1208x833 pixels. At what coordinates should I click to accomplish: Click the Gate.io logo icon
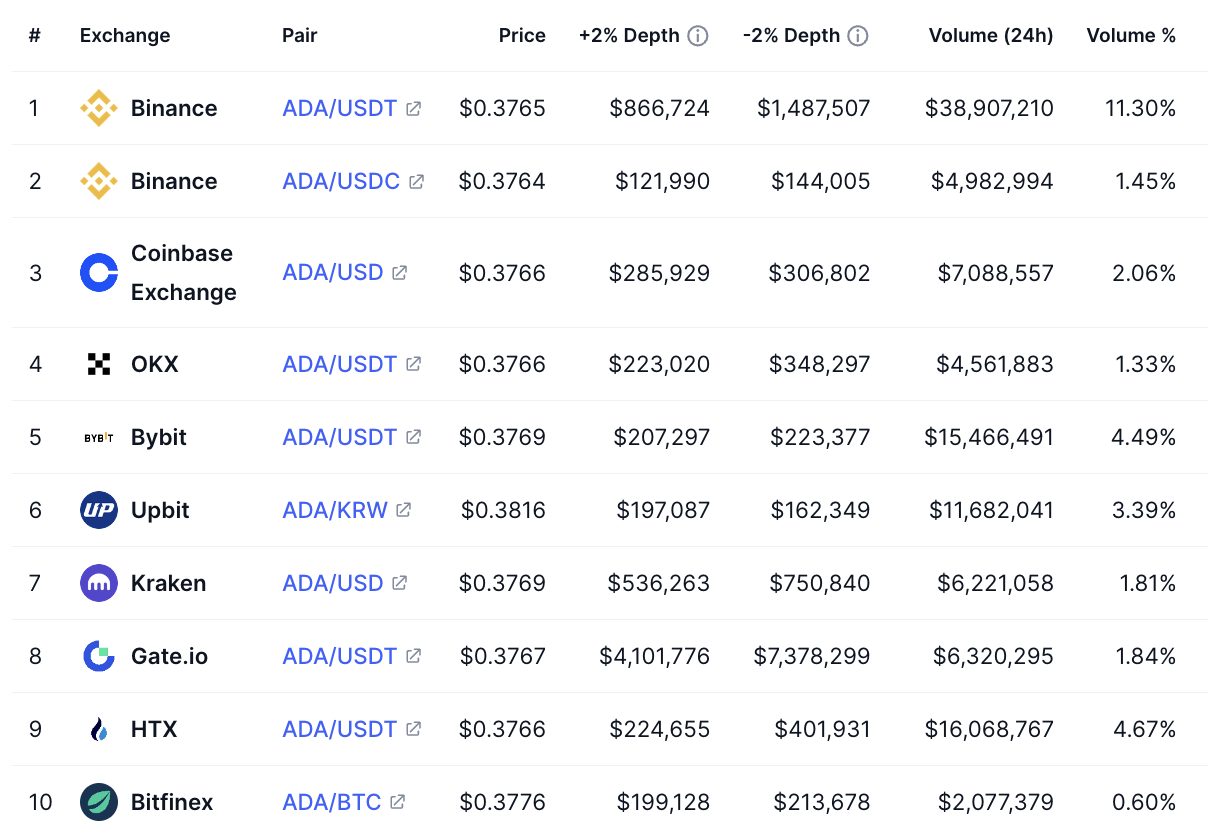pos(99,656)
